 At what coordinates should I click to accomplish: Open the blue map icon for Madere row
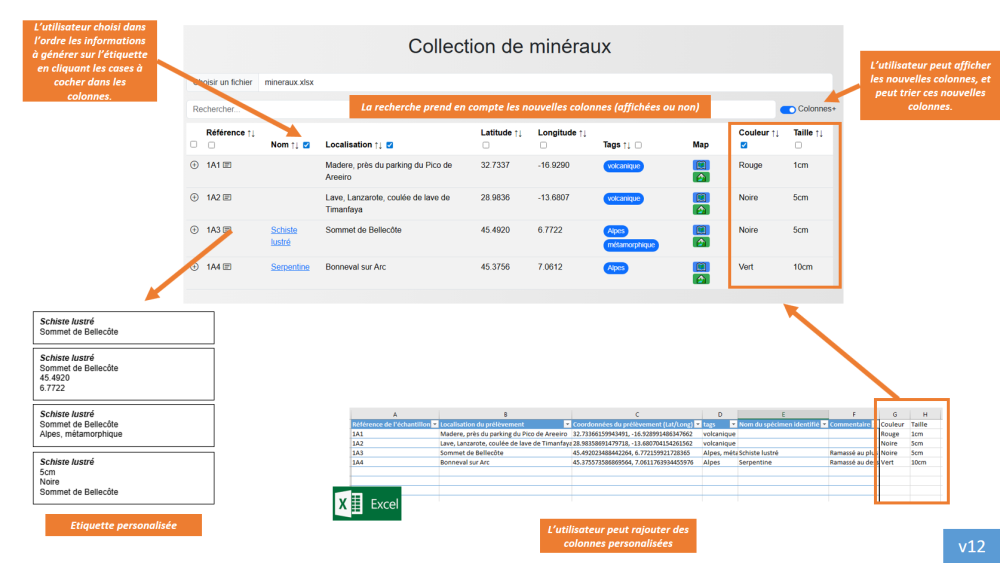point(701,165)
